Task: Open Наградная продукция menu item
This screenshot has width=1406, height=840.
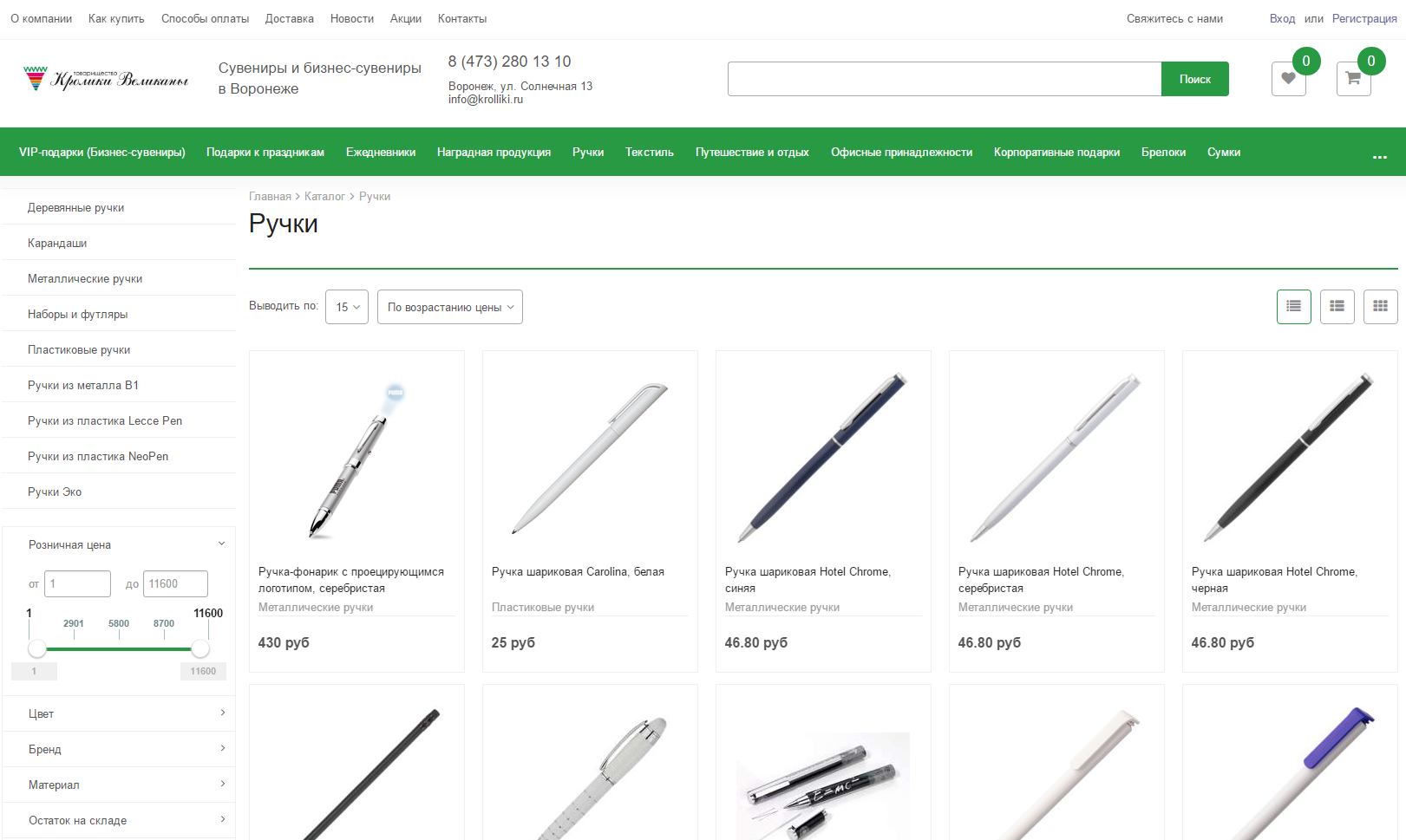Action: point(494,152)
